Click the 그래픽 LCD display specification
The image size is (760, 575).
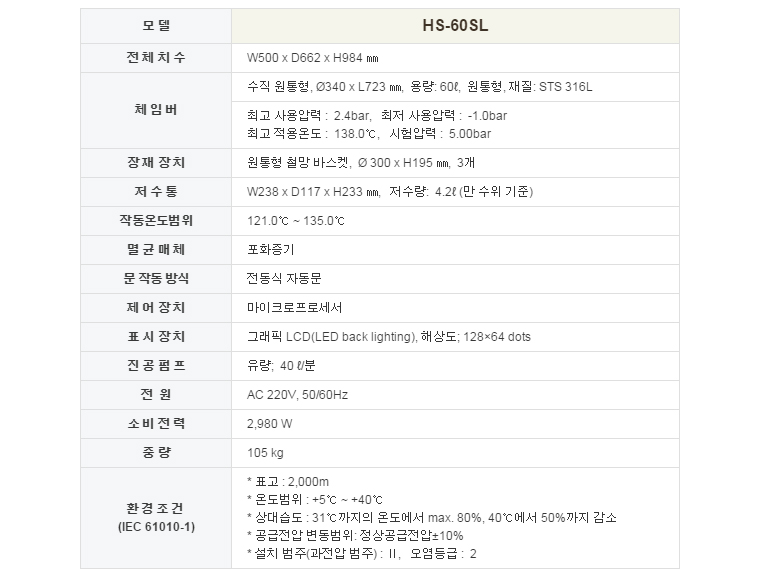pos(389,336)
